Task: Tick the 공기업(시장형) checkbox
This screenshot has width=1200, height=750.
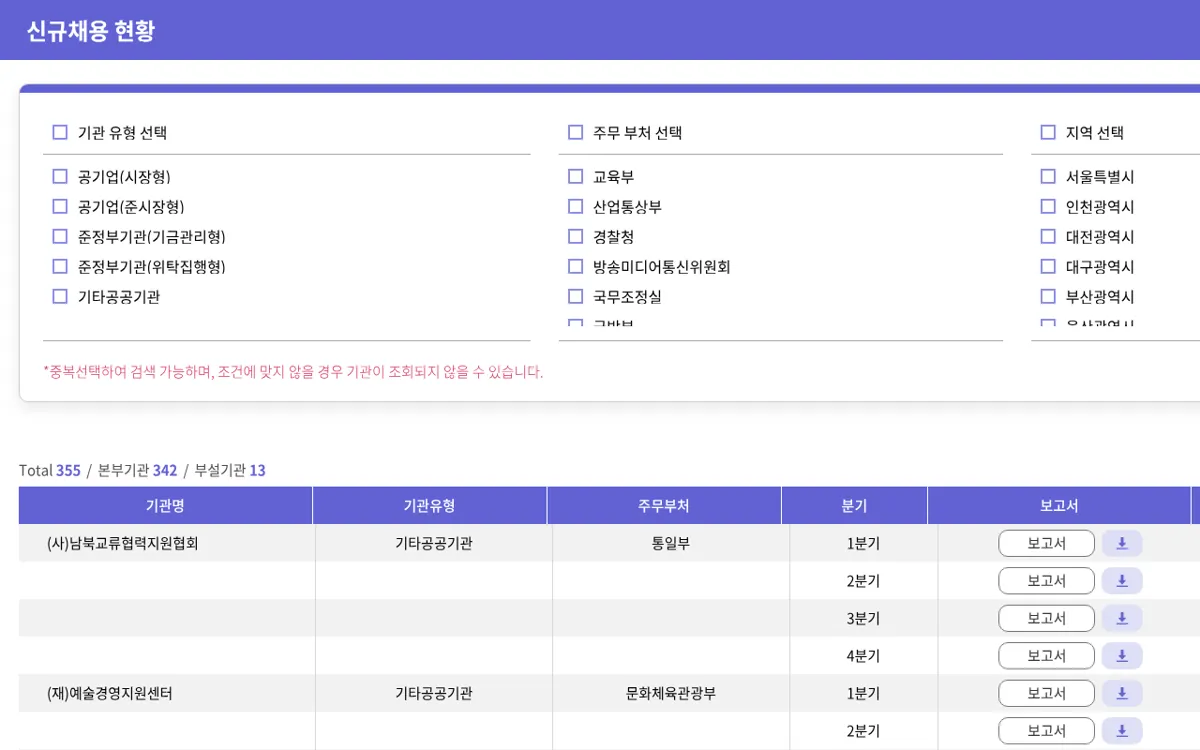Action: 60,177
